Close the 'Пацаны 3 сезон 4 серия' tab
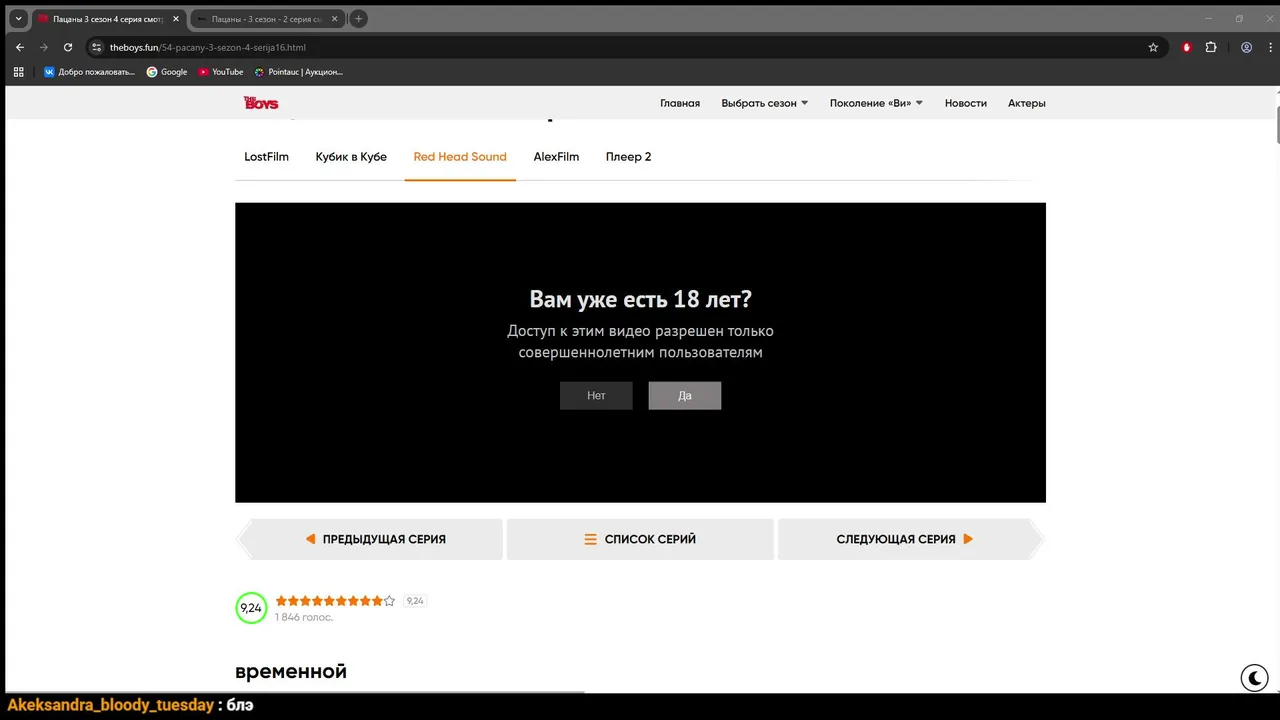This screenshot has width=1280, height=720. pos(175,19)
